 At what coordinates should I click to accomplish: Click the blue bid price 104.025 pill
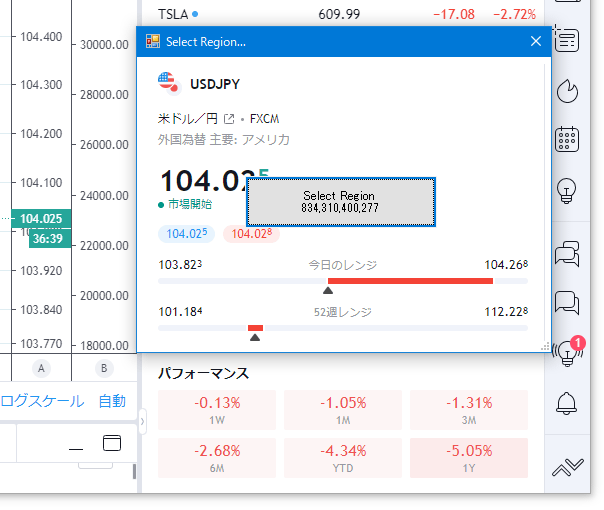186,233
